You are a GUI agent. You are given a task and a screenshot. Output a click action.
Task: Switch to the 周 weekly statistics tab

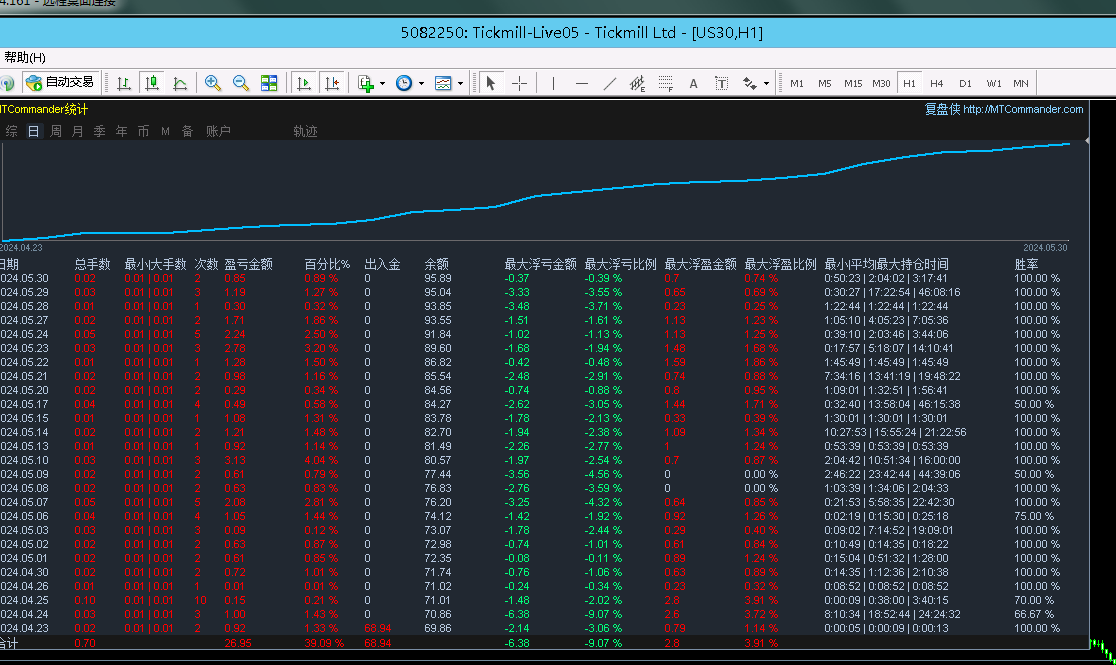[x=56, y=131]
